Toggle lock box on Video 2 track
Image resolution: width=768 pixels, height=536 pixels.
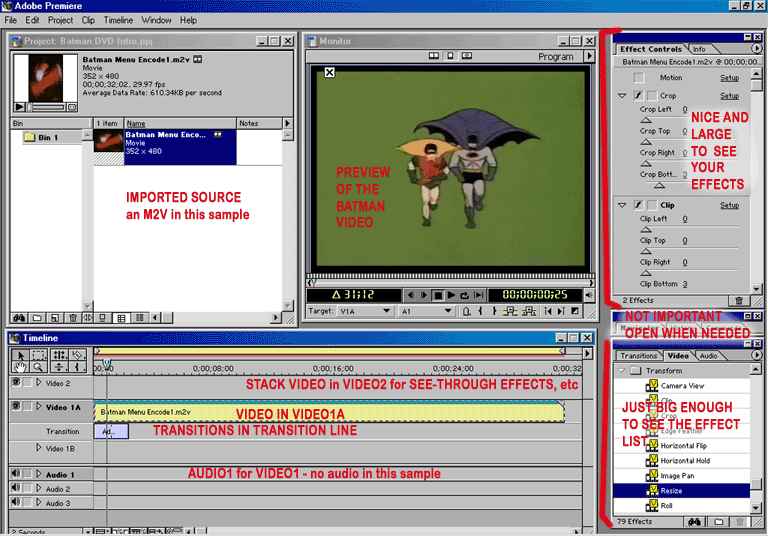click(x=27, y=382)
